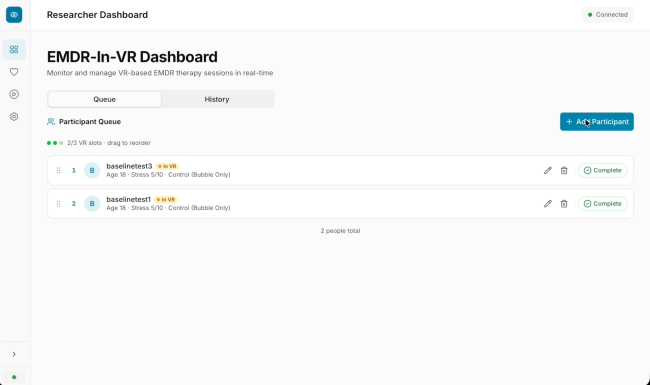Switch to the History tab
This screenshot has height=385, width=650.
(x=217, y=99)
